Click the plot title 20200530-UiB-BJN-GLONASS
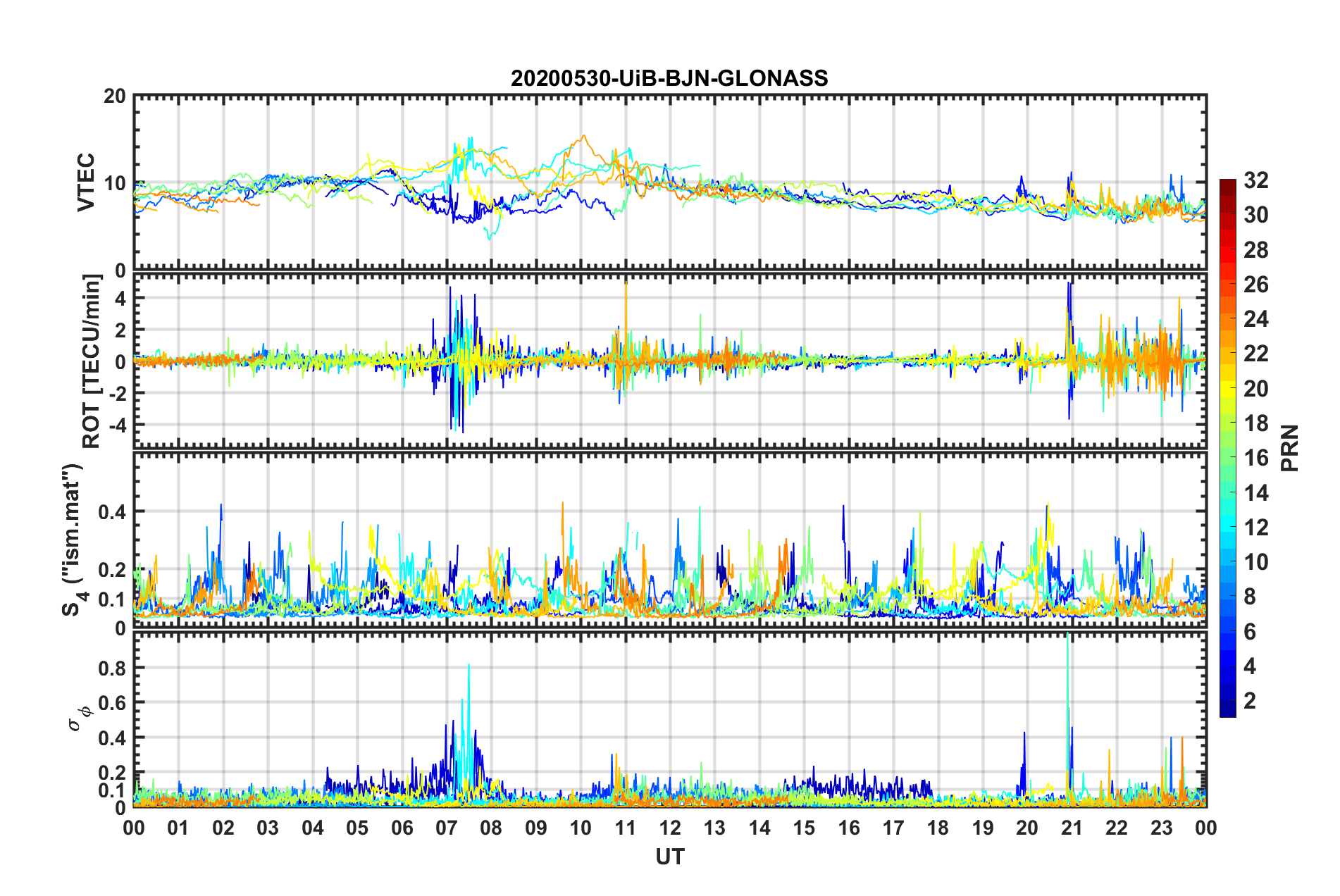This screenshot has height=896, width=1340. (669, 78)
